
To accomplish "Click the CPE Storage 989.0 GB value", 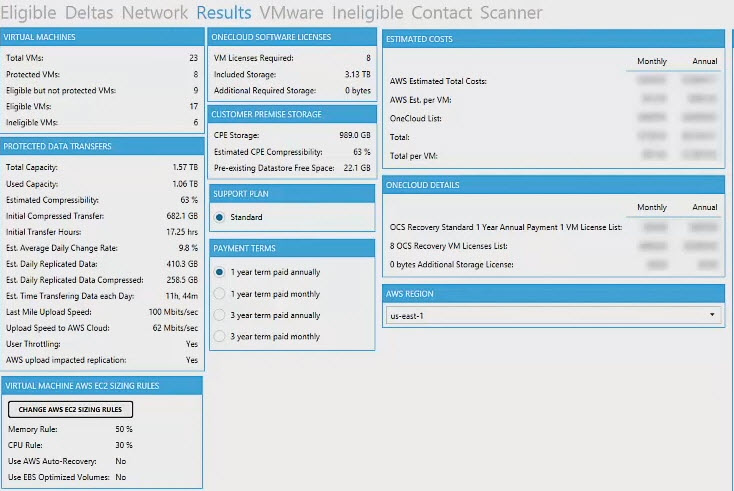I will point(355,135).
